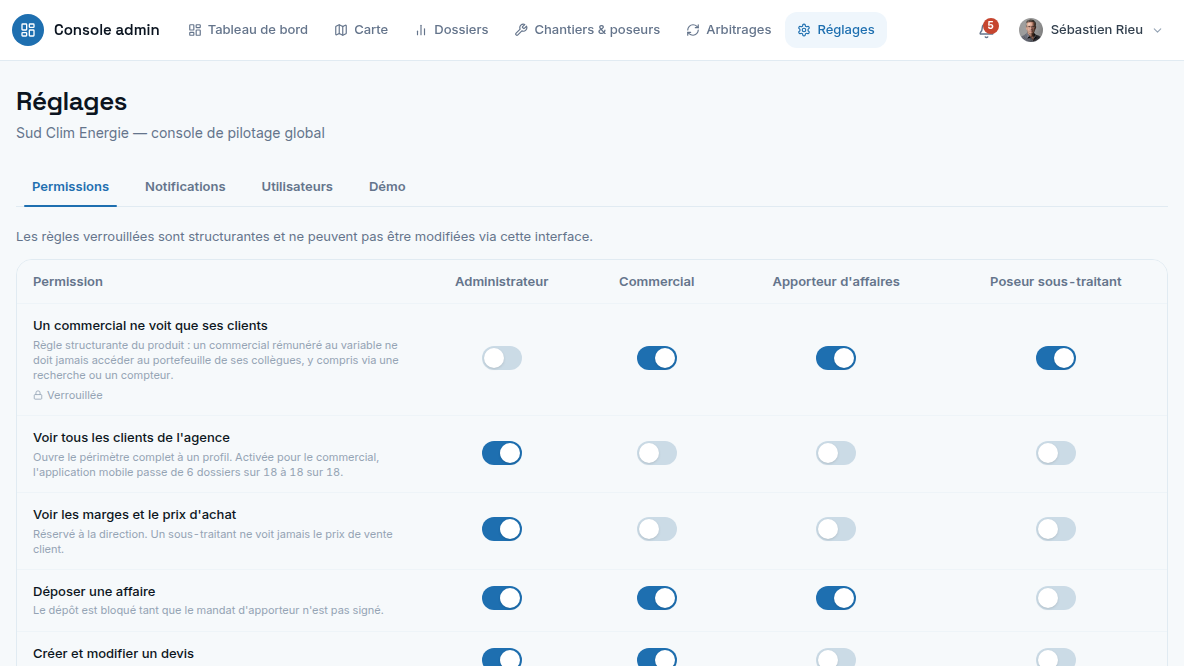This screenshot has height=666, width=1184.
Task: Click the Verrouillée lock icon
Action: (38, 395)
